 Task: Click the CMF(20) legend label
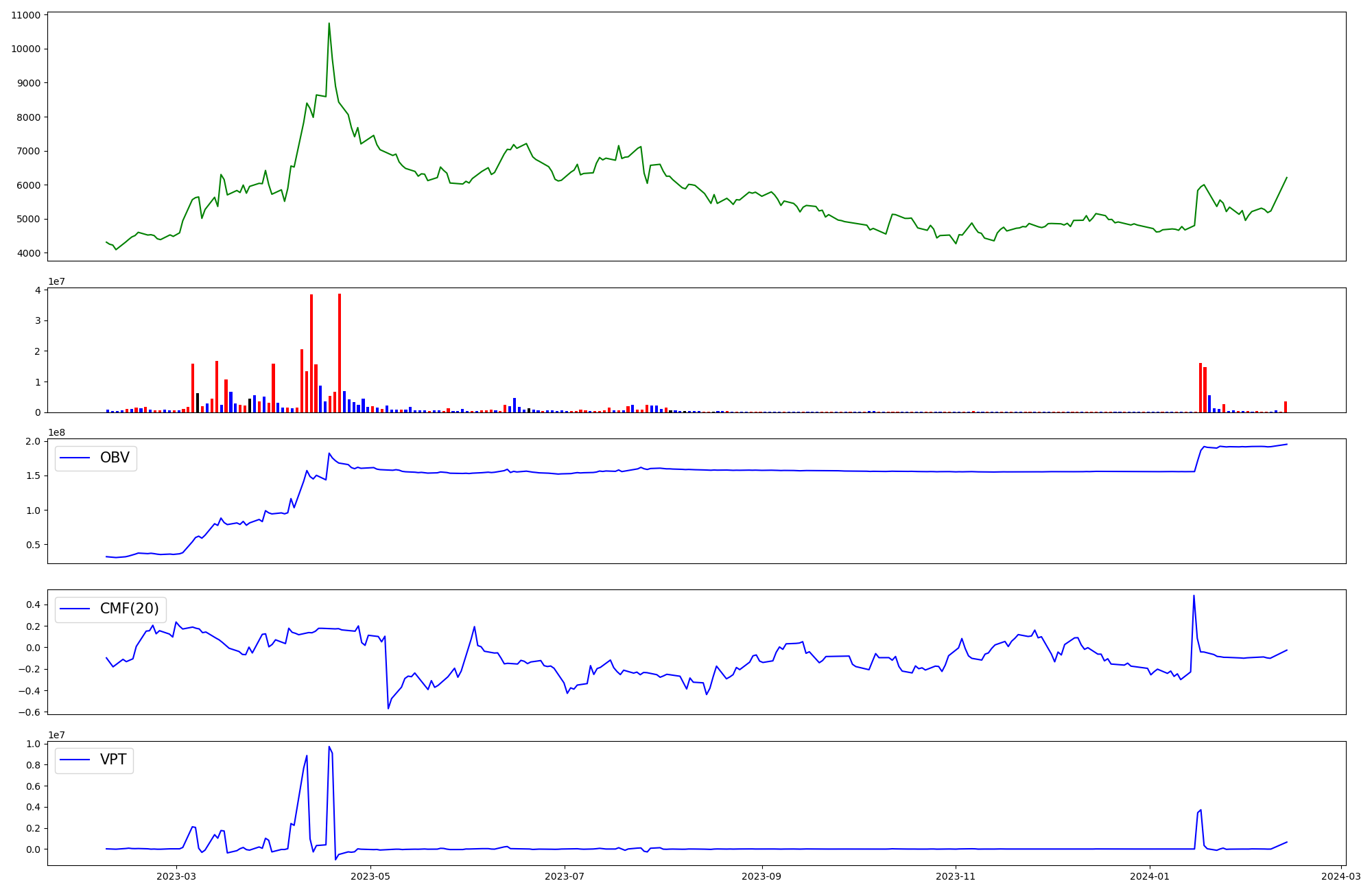(129, 609)
